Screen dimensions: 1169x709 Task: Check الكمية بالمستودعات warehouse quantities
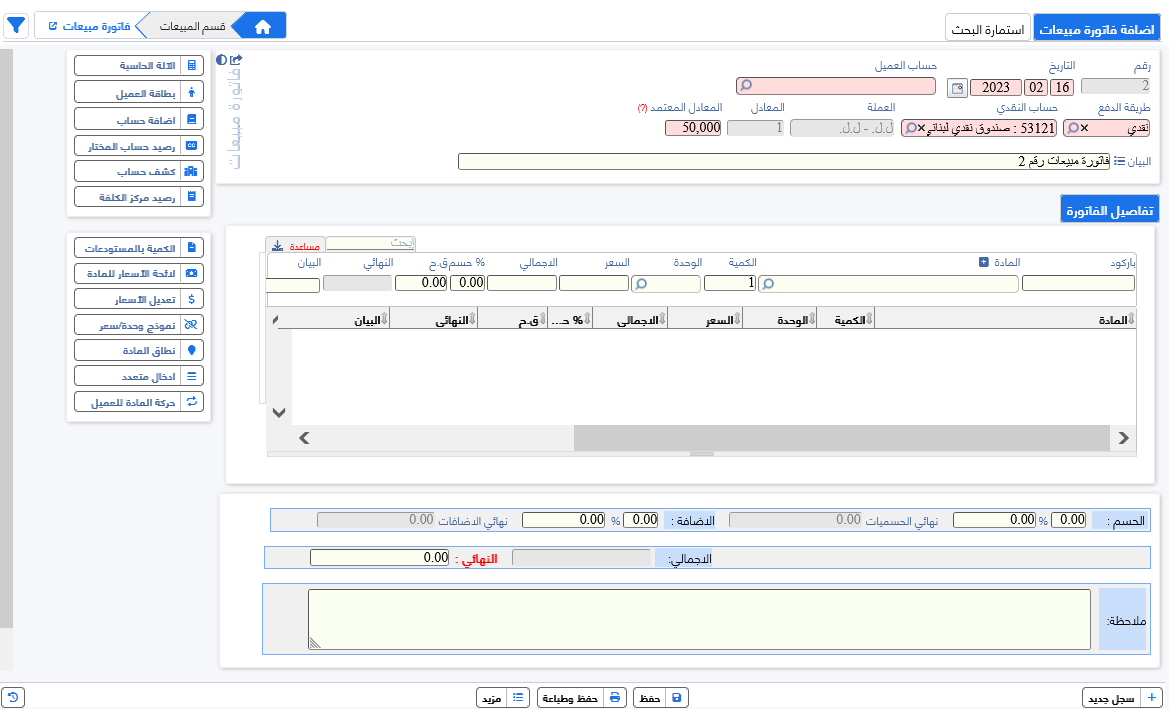pos(139,246)
